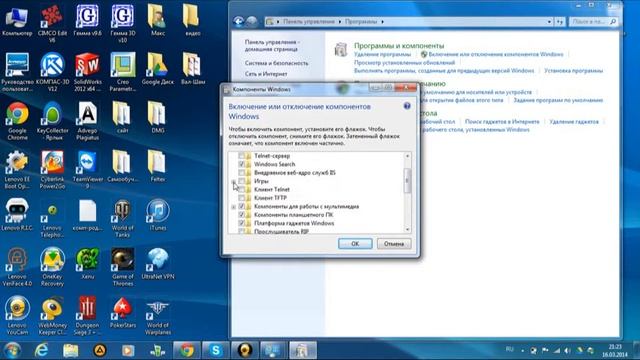The height and width of the screenshot is (360, 640).
Task: Select the OneKey Recovery desktop icon
Action: [52, 267]
